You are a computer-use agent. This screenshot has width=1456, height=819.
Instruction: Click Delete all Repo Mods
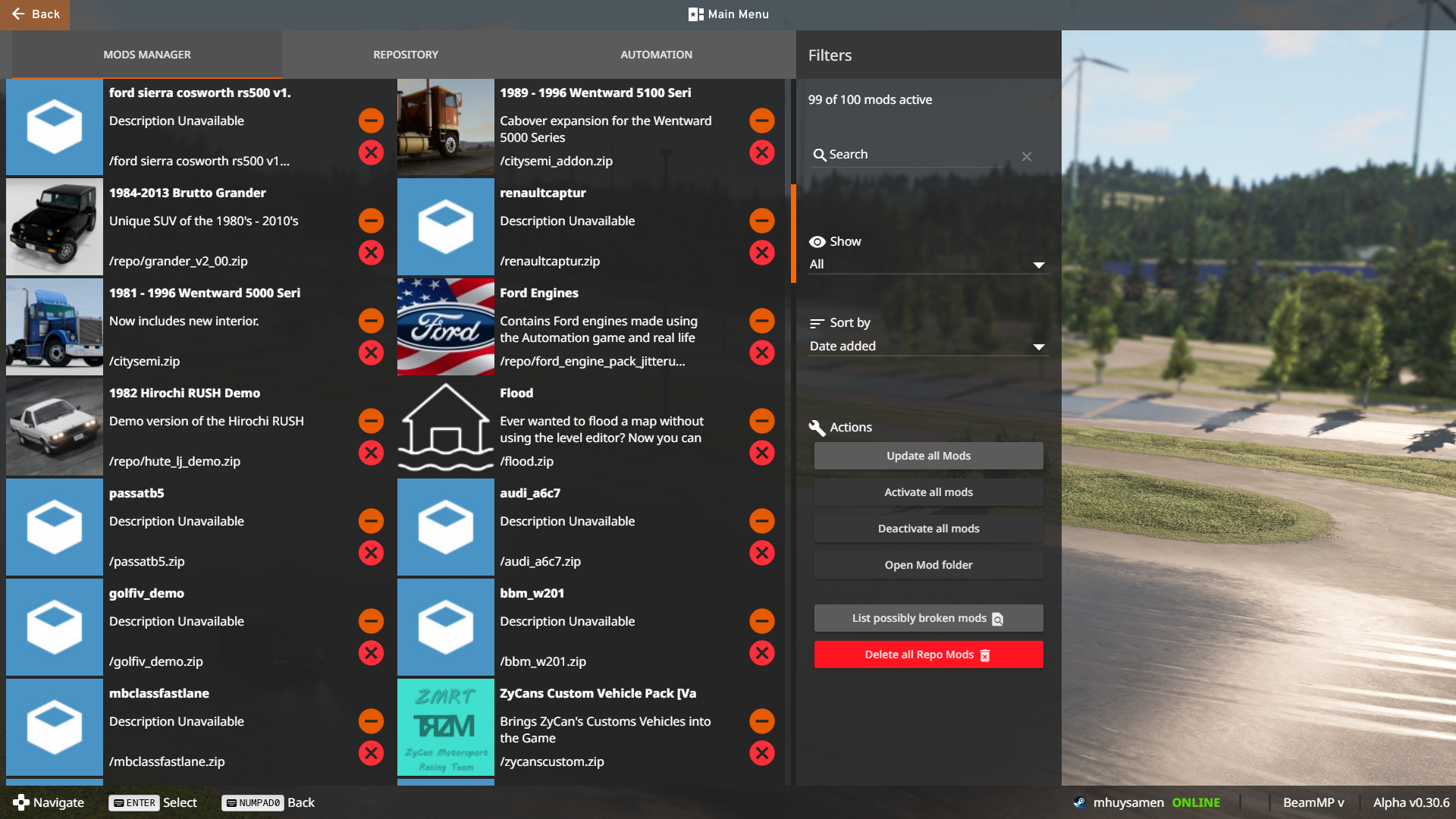click(928, 654)
